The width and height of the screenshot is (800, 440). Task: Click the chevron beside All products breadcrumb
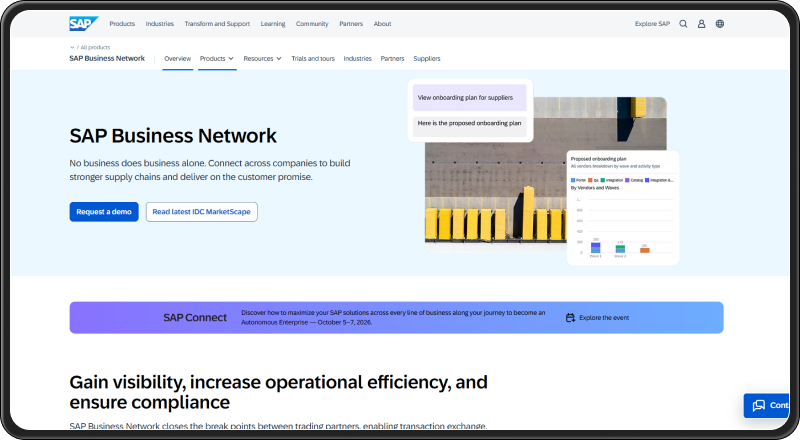(x=72, y=47)
